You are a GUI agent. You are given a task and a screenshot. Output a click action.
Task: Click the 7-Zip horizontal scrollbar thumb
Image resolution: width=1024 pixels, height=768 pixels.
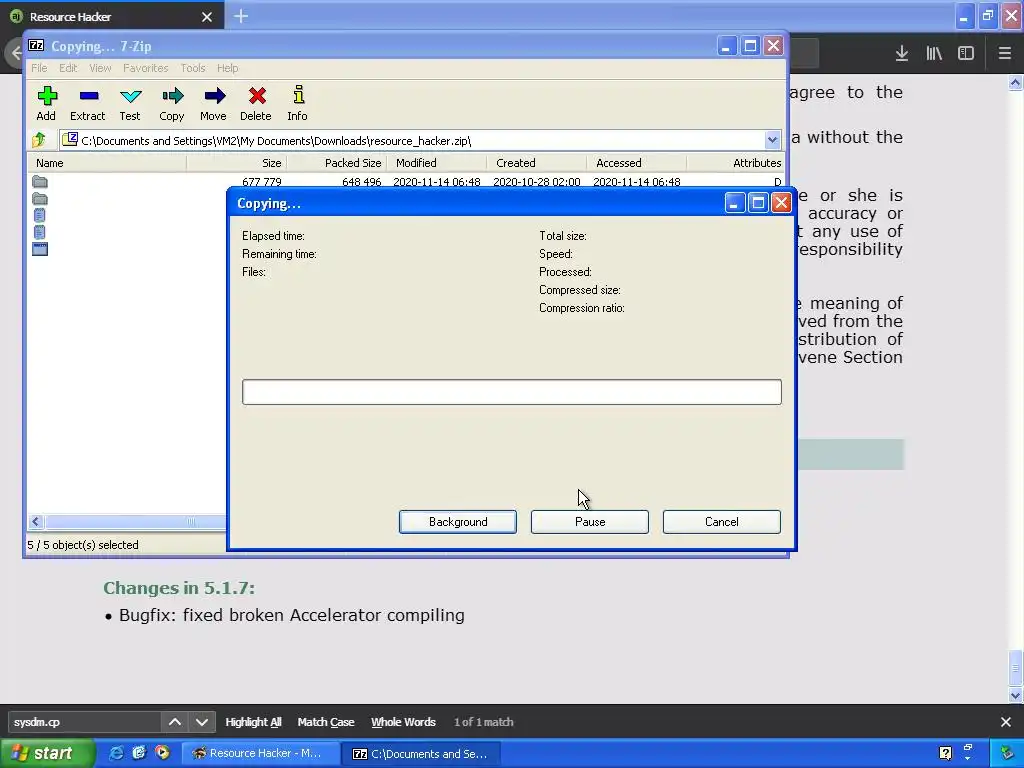(134, 521)
